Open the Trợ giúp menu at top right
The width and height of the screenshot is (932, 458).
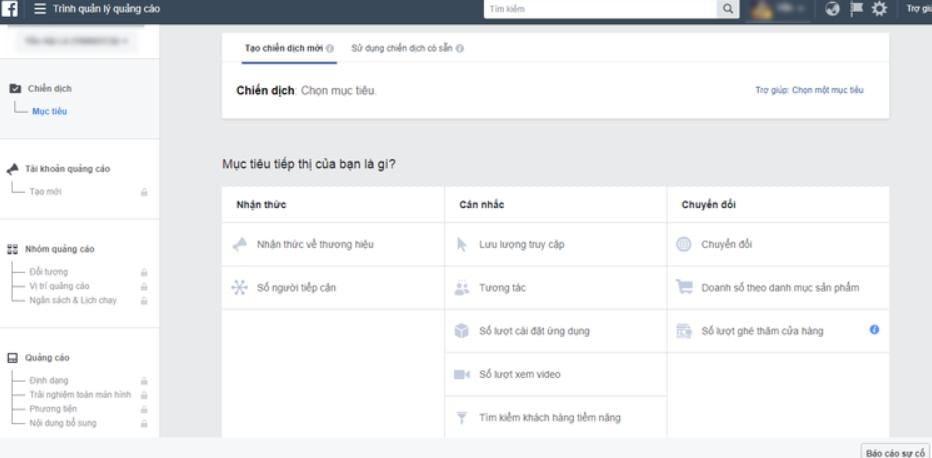(x=919, y=9)
